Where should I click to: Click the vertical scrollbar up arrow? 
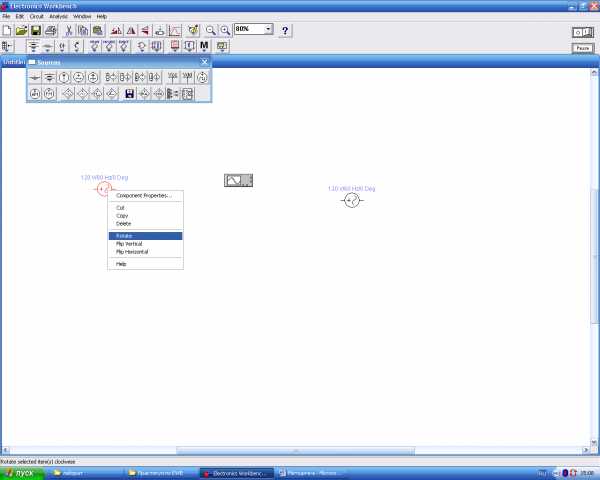[x=594, y=72]
